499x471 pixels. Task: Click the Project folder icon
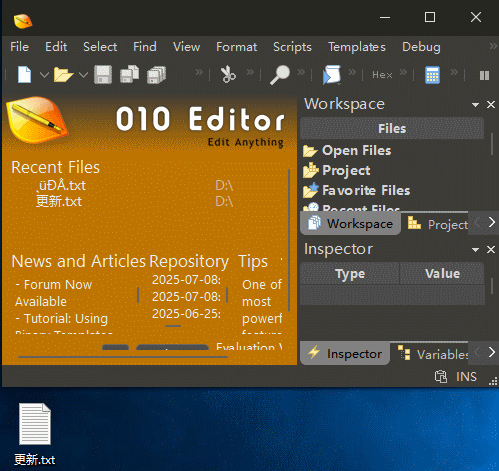(311, 170)
